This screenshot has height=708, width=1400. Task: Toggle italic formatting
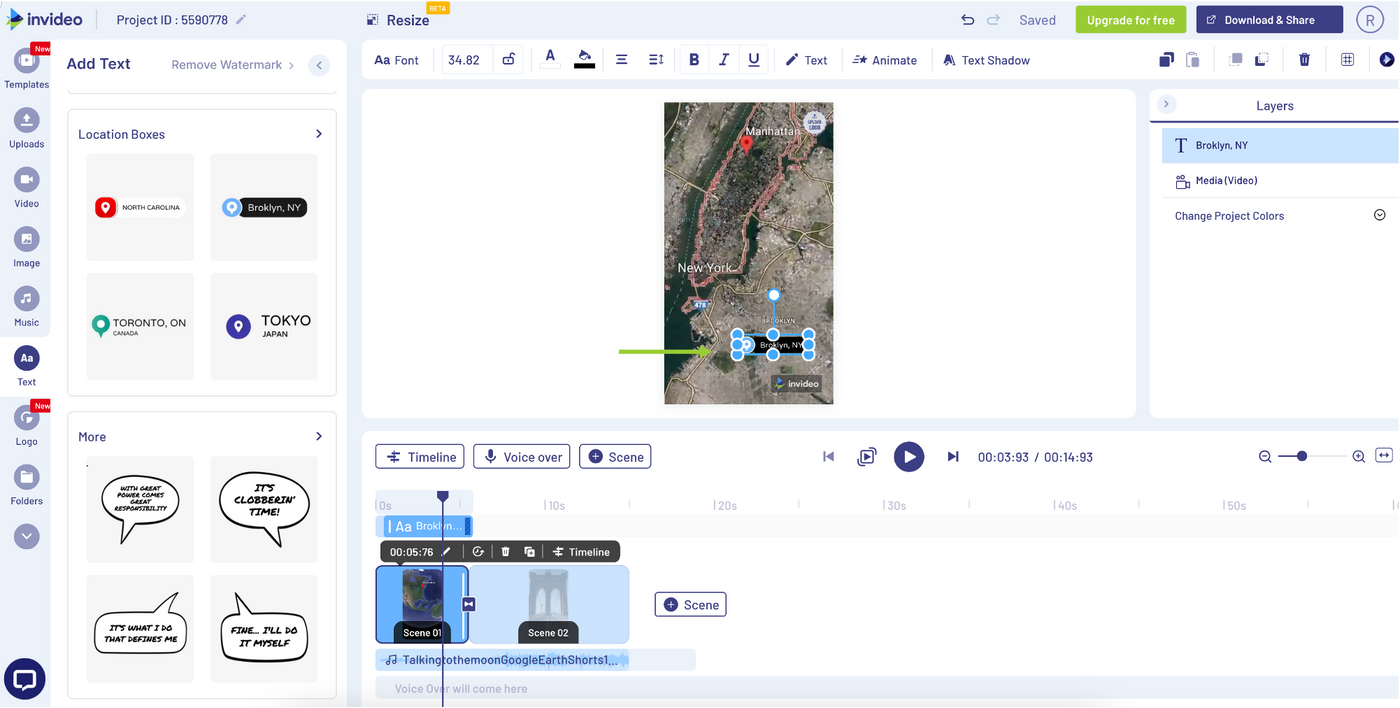[x=724, y=59]
